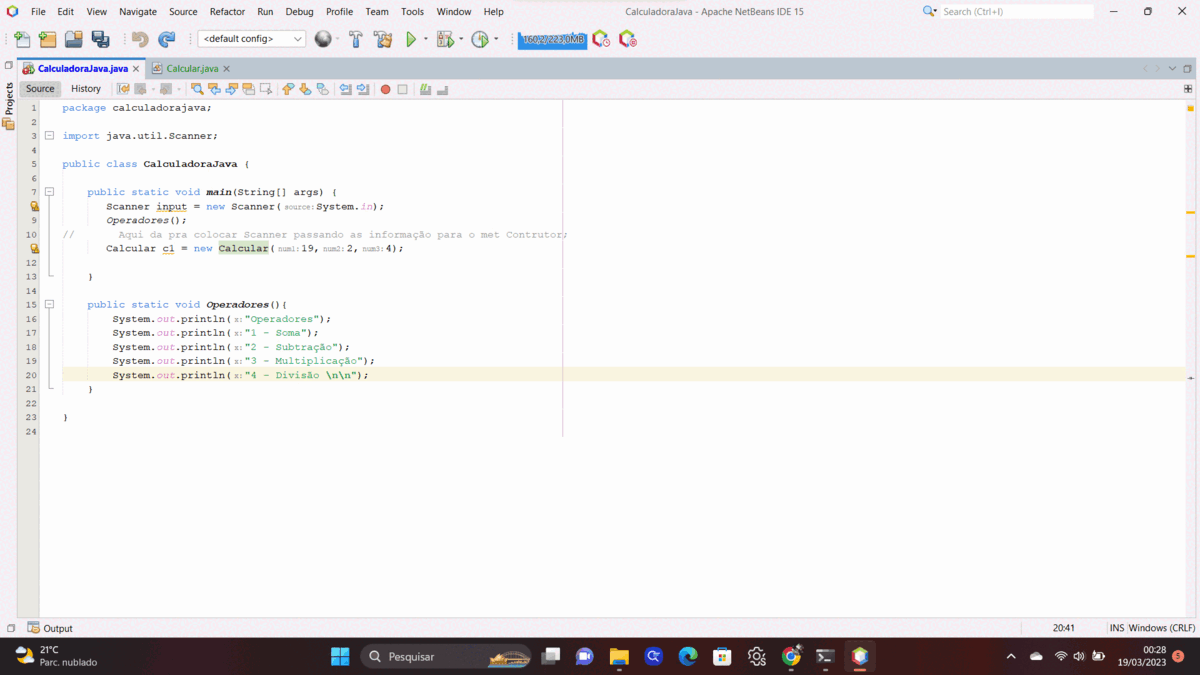Open the Output panel
The image size is (1200, 675).
point(50,628)
